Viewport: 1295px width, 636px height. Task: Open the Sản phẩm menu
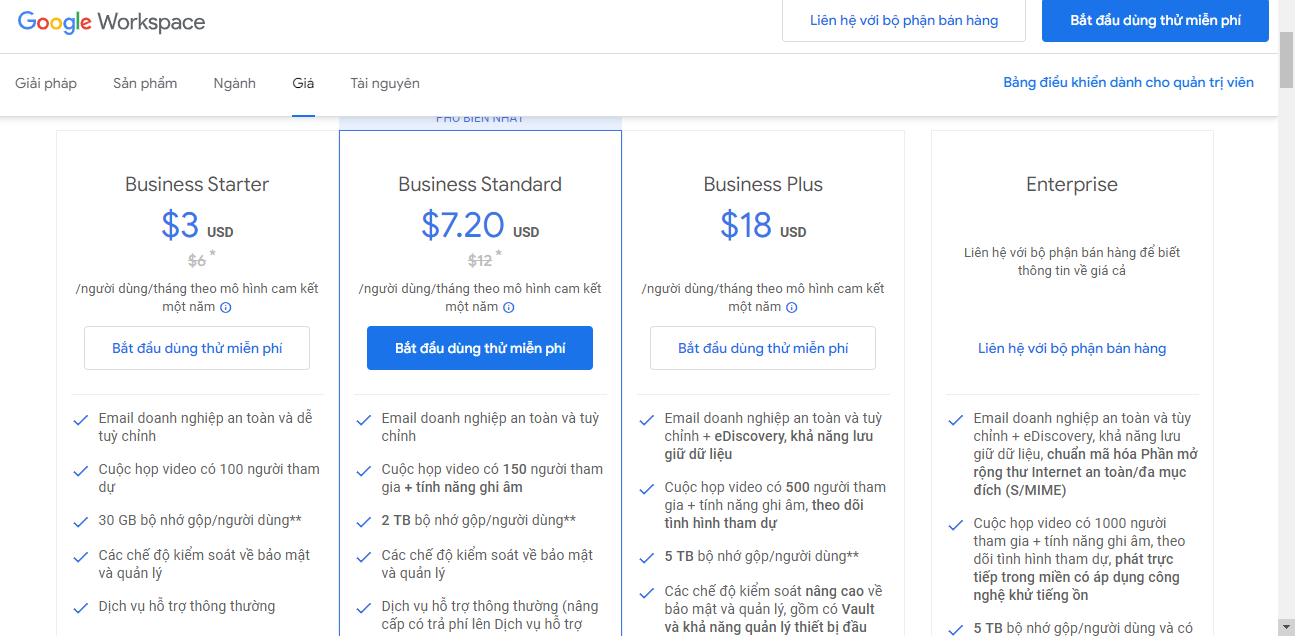(145, 83)
